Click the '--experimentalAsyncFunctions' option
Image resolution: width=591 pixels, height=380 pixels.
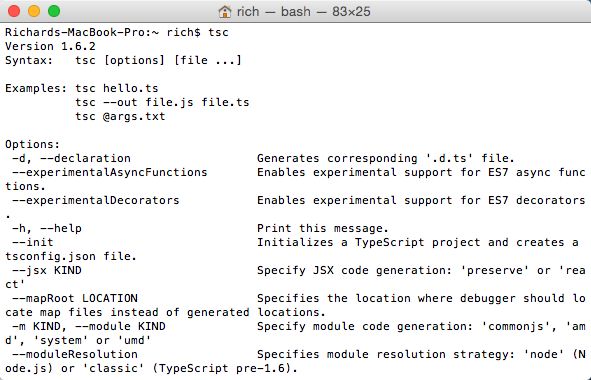coord(110,172)
